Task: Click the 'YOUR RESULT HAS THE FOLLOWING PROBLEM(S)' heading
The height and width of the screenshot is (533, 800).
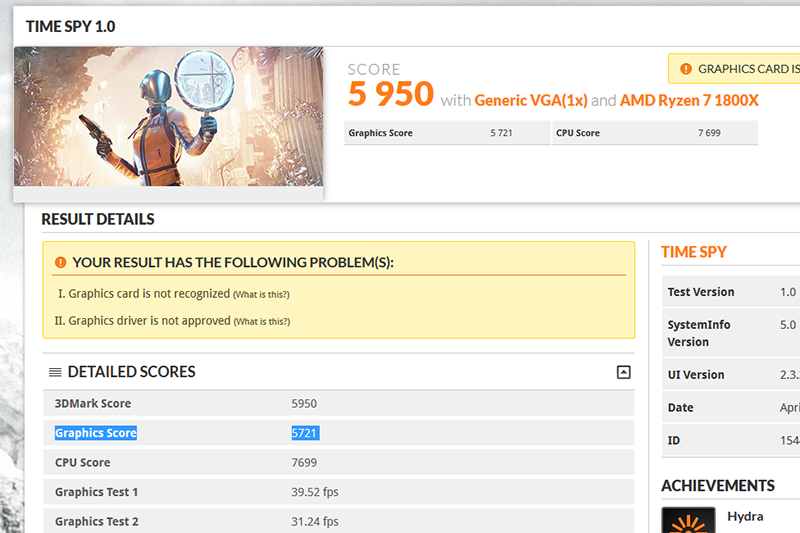Action: tap(233, 262)
